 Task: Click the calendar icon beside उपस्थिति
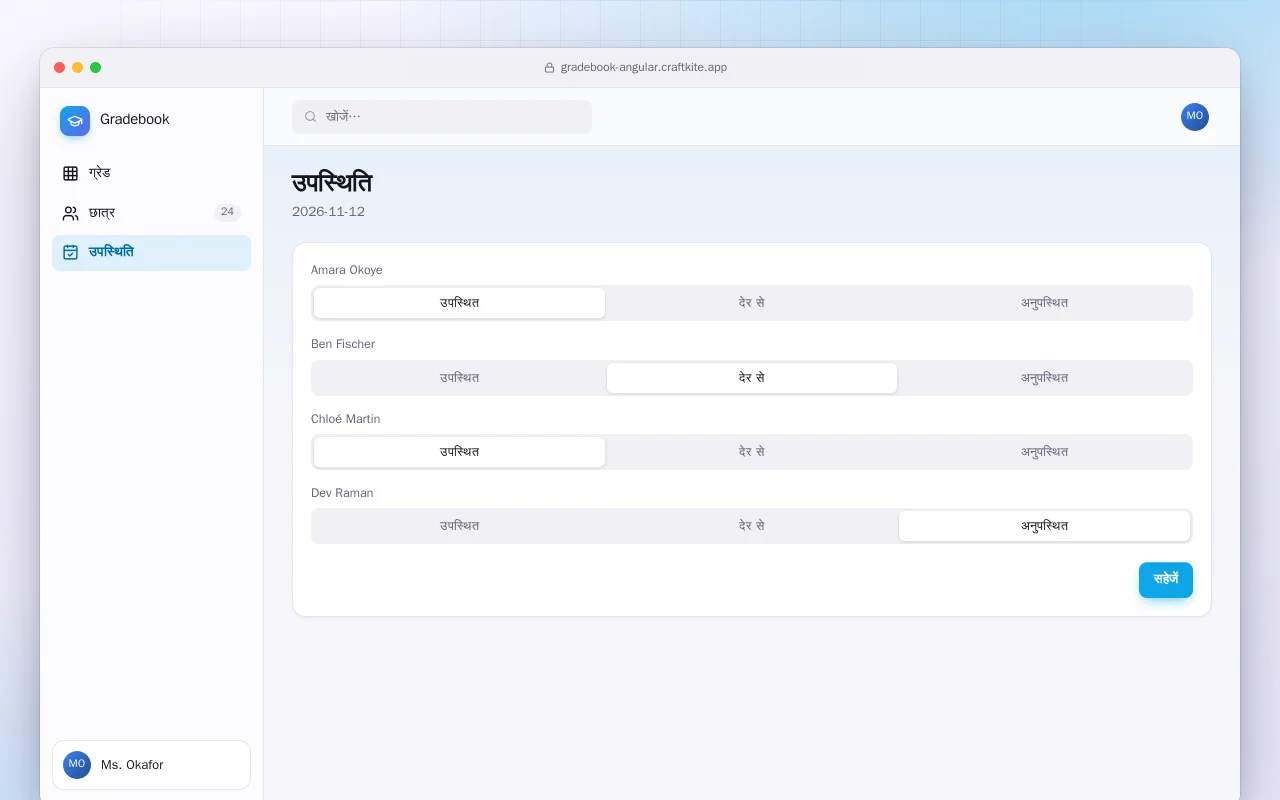pyautogui.click(x=70, y=252)
